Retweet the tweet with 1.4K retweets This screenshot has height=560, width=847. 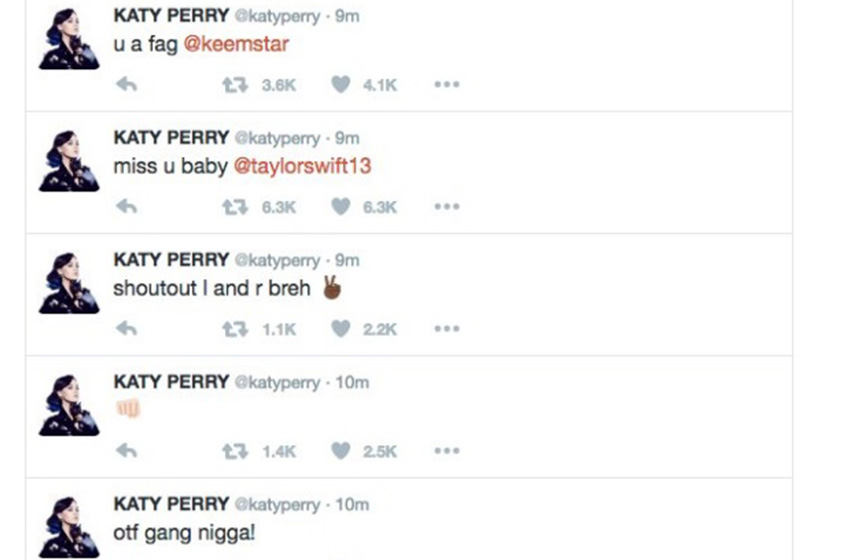(x=235, y=452)
